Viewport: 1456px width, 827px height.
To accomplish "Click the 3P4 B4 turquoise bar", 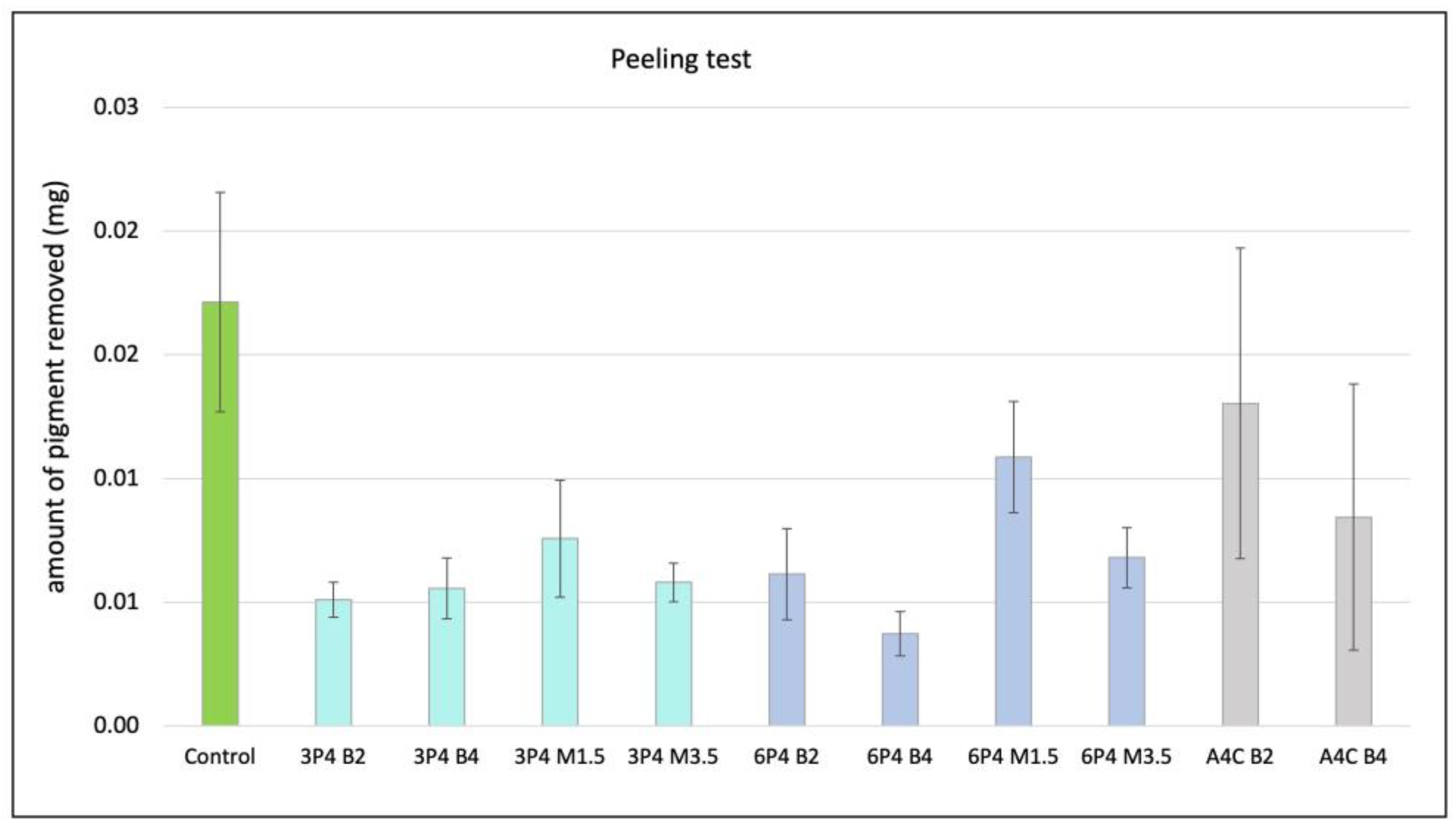I will tap(446, 657).
